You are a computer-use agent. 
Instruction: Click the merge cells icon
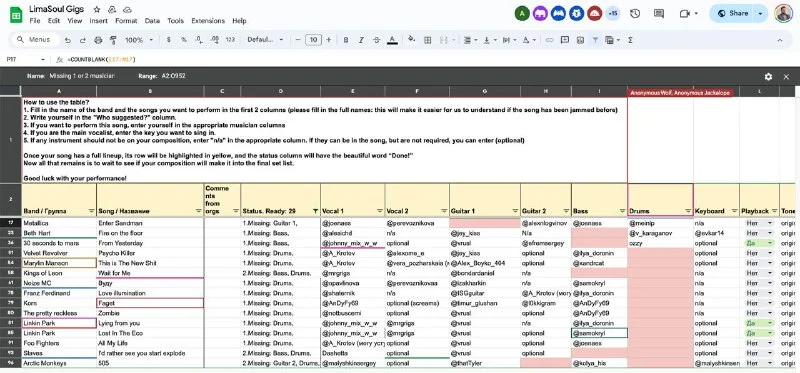443,40
